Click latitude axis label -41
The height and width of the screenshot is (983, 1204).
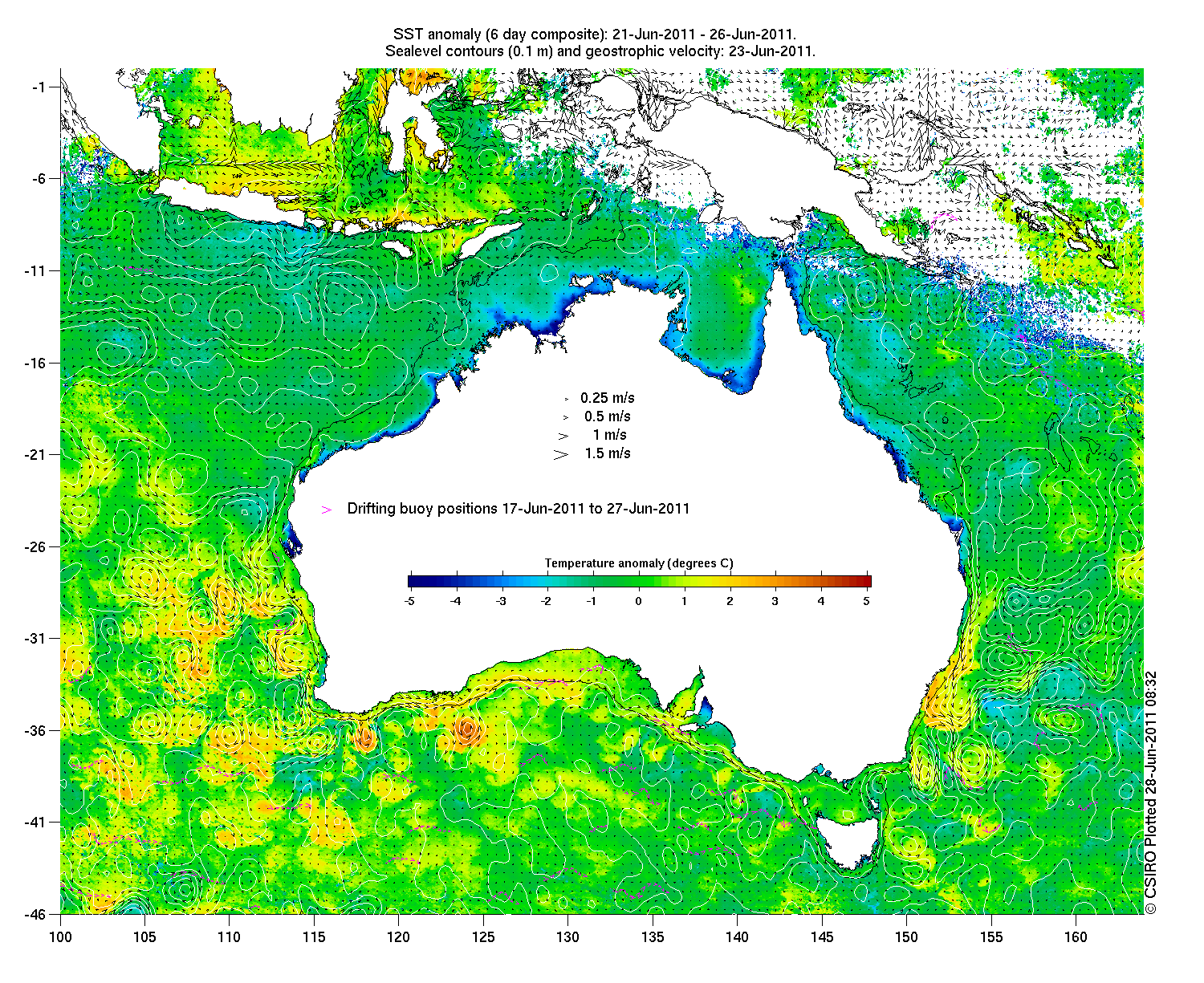click(37, 823)
